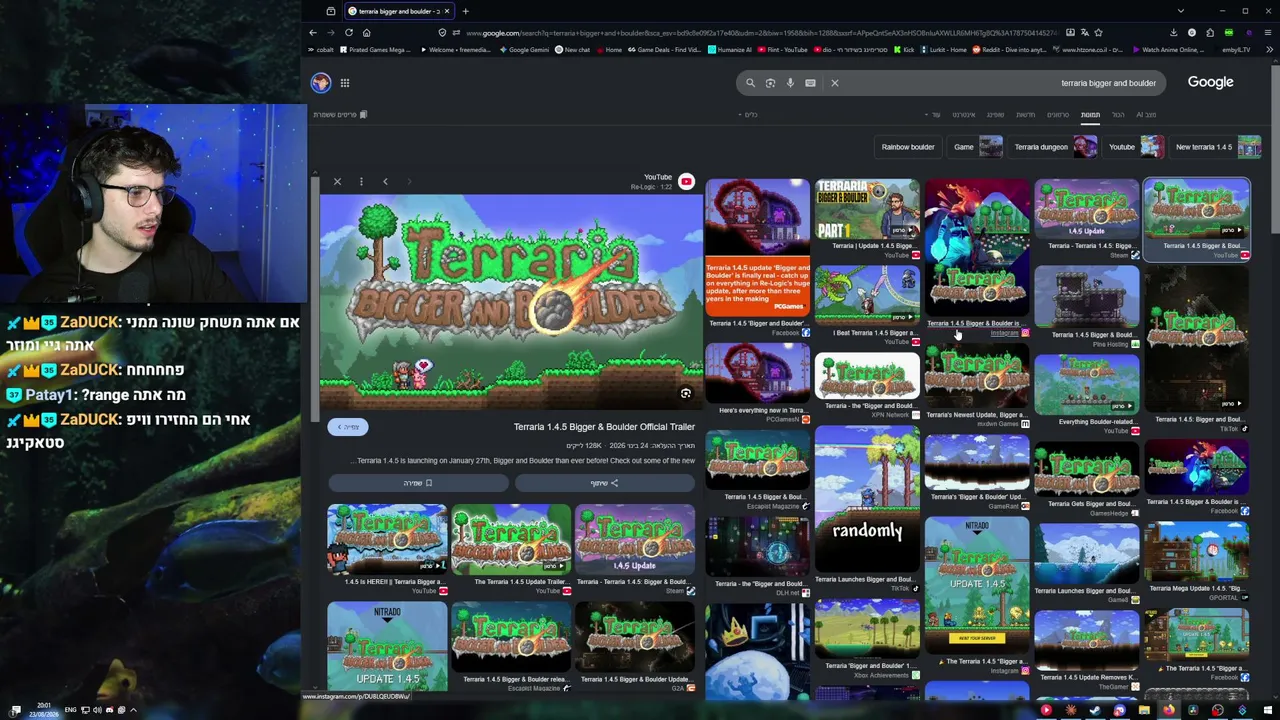The image size is (1280, 720).
Task: Switch to the 'הכול' all-results tab
Action: click(x=1118, y=115)
